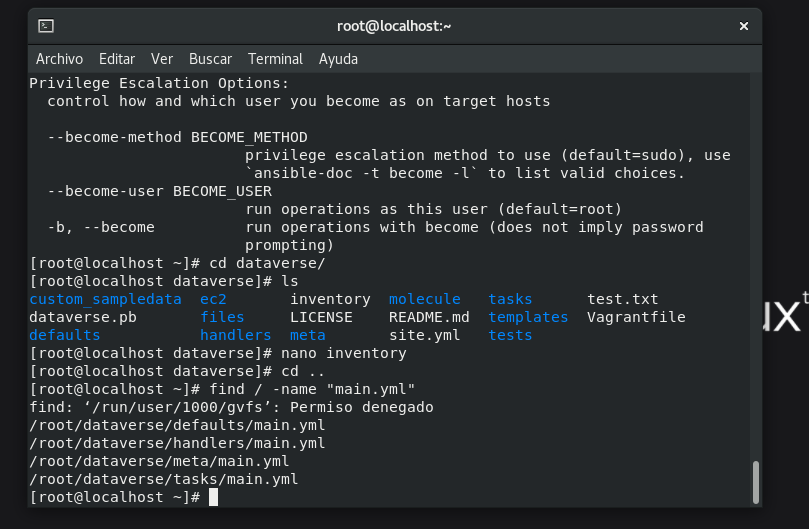Viewport: 809px width, 529px height.
Task: Open the Ver menu
Action: coord(162,59)
